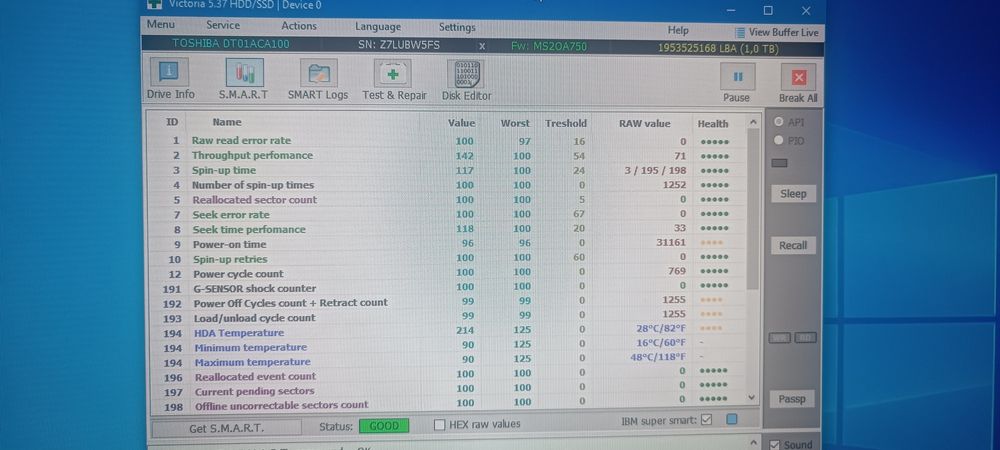The height and width of the screenshot is (450, 1000).
Task: Select the Load/unload cycle count row
Action: [449, 317]
